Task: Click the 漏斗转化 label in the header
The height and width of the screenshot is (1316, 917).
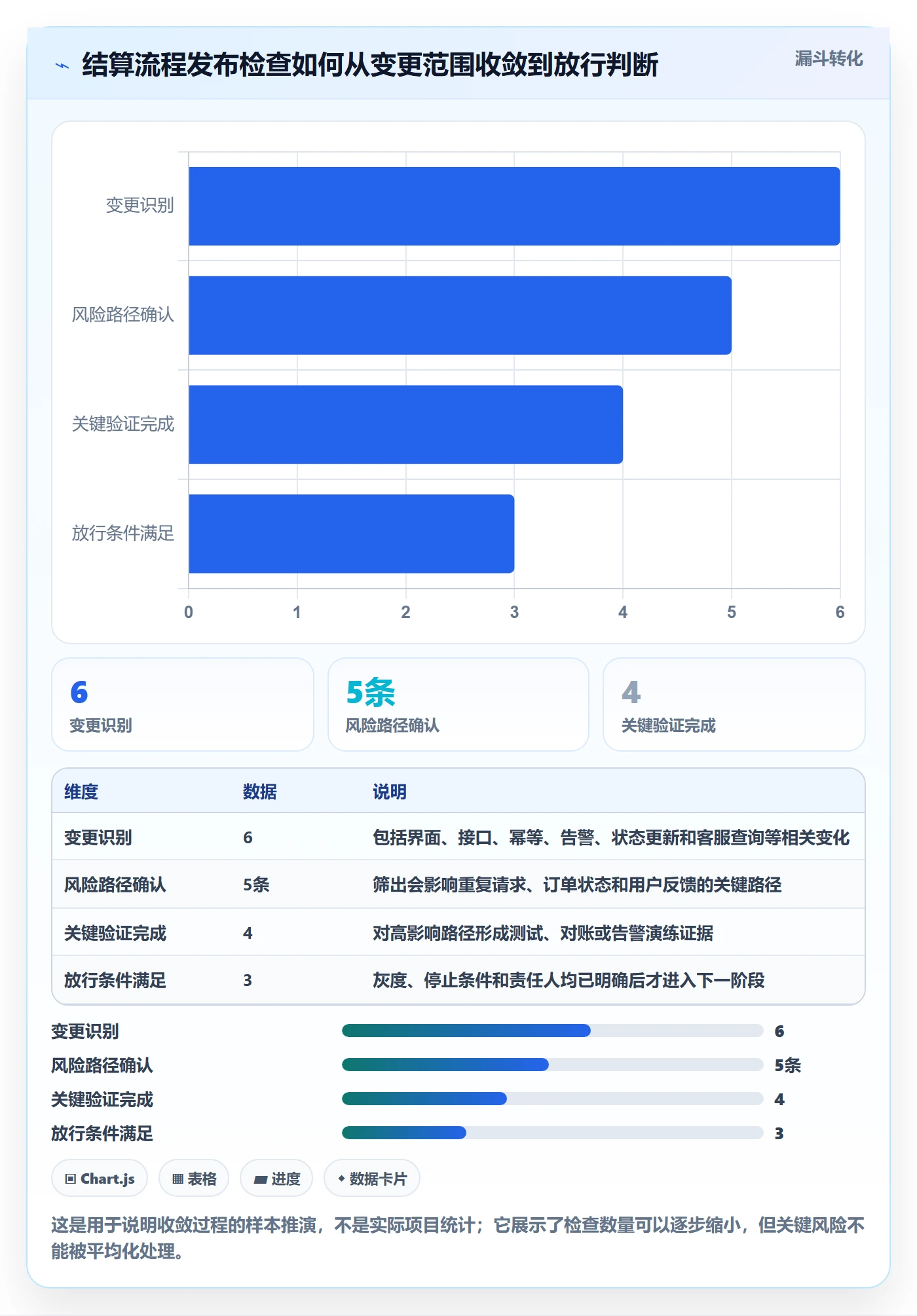Action: click(x=829, y=59)
